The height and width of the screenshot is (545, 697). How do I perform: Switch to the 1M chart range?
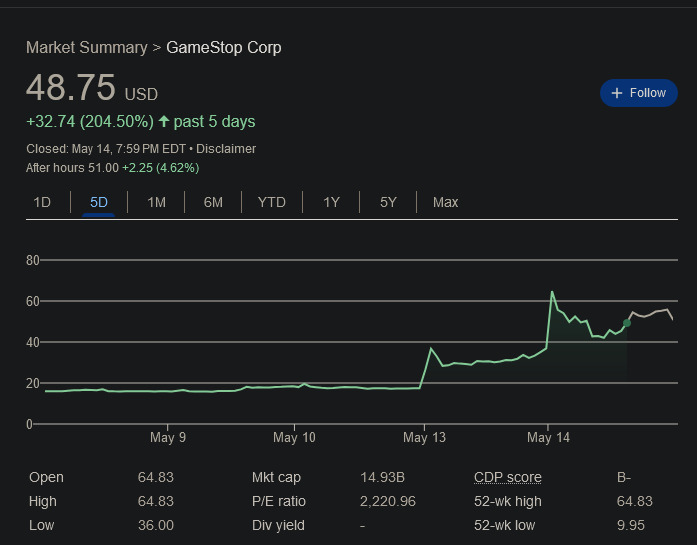[x=156, y=202]
